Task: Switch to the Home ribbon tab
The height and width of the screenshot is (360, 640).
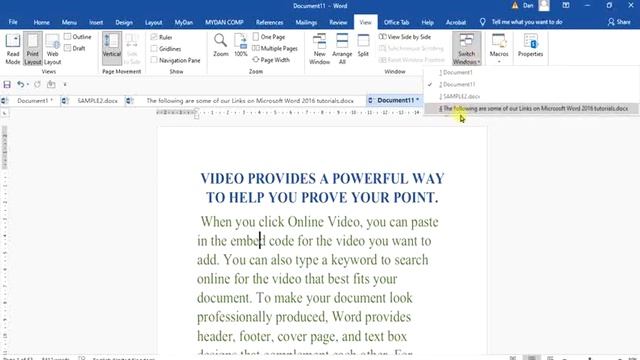Action: 42,22
